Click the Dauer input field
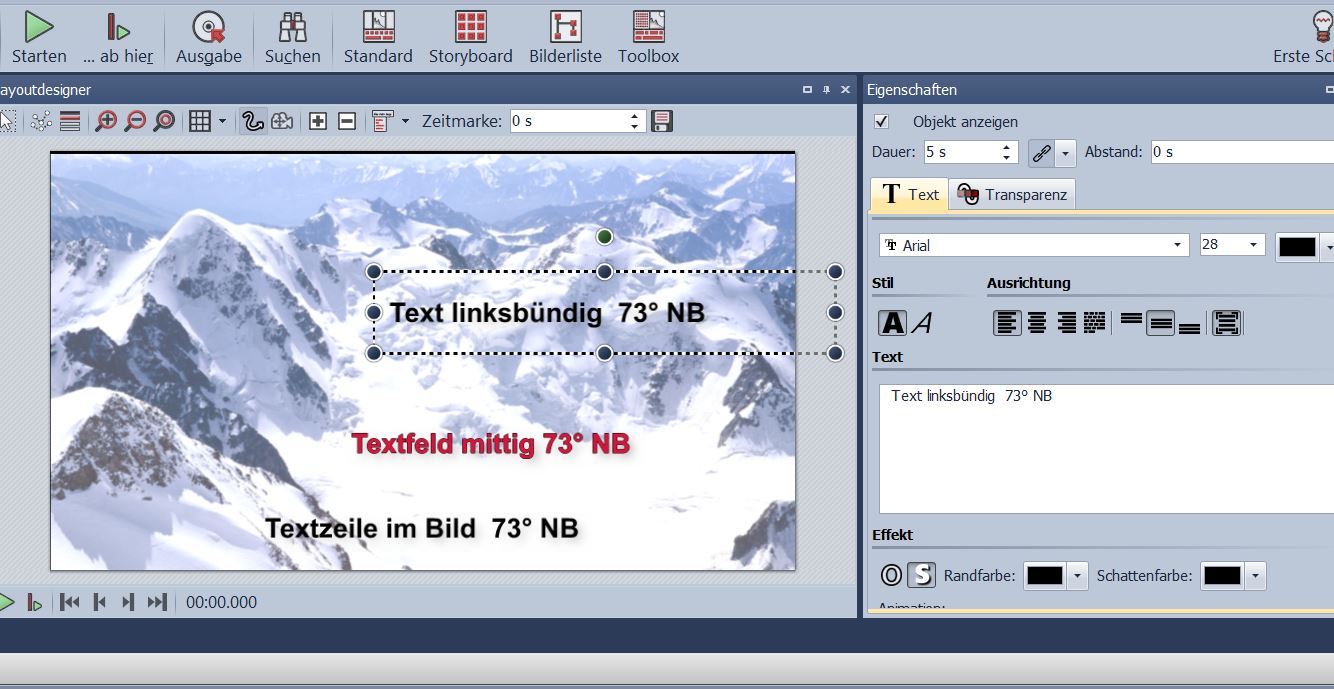The height and width of the screenshot is (689, 1334). click(x=960, y=152)
